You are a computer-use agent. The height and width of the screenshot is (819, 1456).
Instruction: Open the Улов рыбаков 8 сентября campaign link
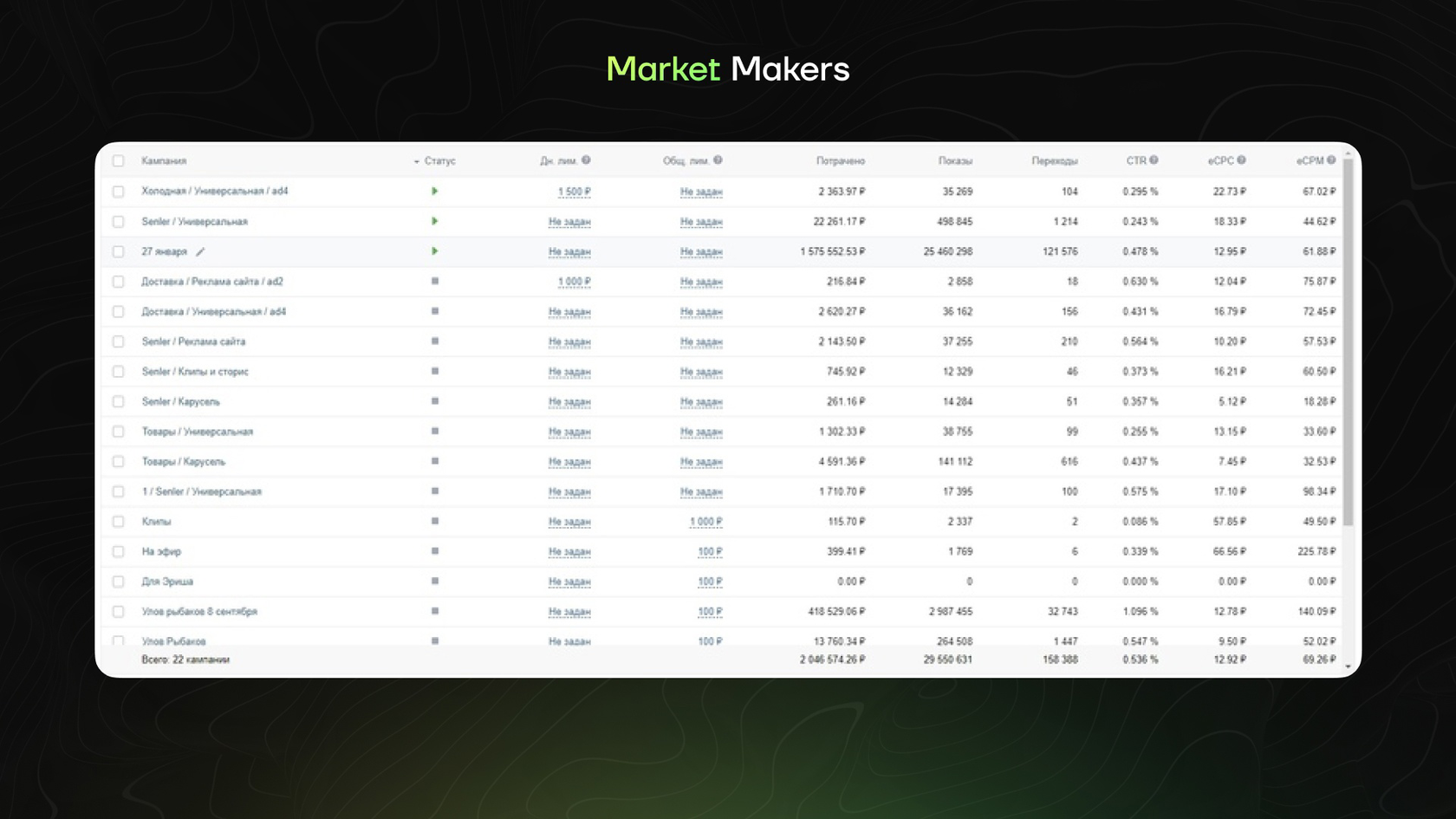tap(199, 612)
